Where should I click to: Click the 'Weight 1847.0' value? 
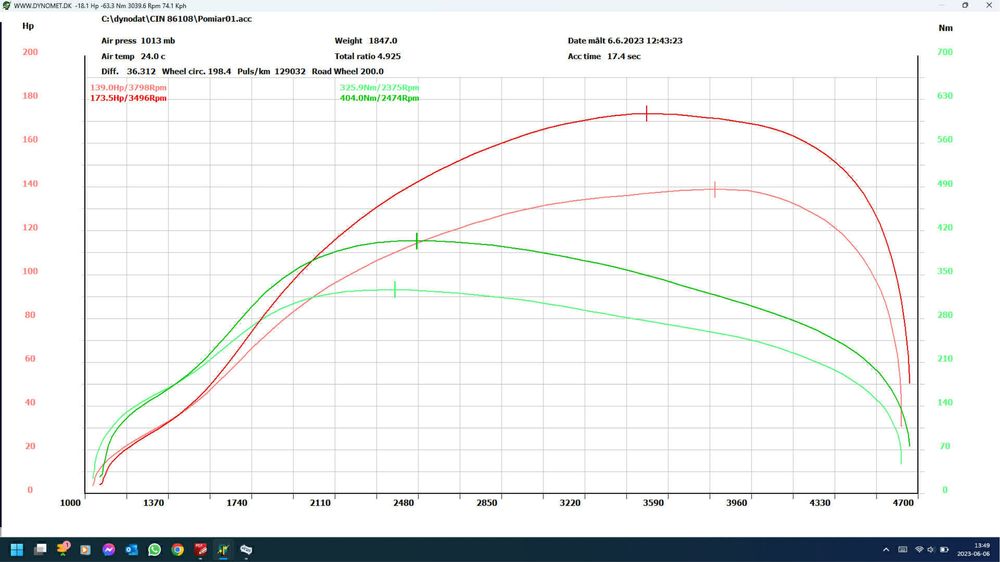[x=365, y=41]
